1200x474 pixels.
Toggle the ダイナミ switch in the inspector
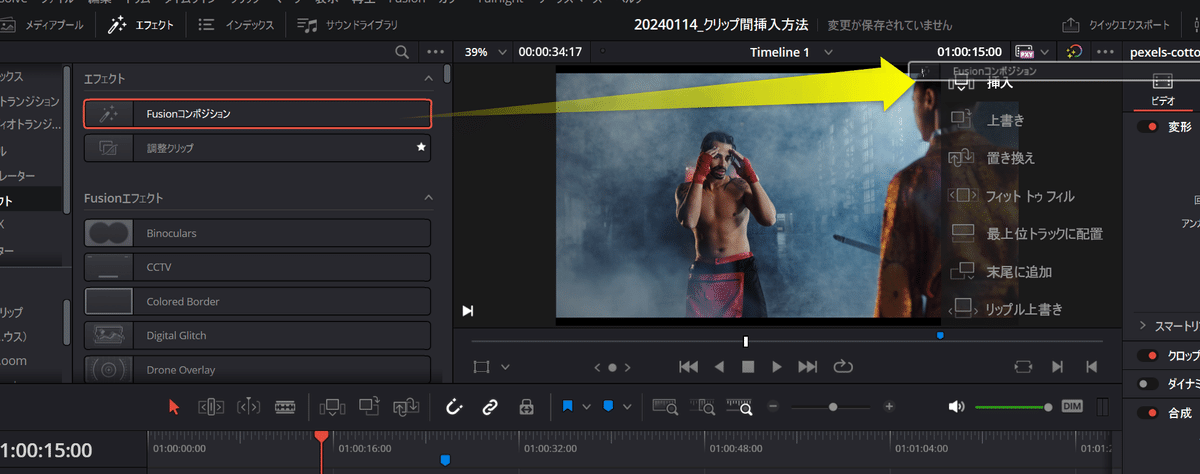[x=1148, y=384]
